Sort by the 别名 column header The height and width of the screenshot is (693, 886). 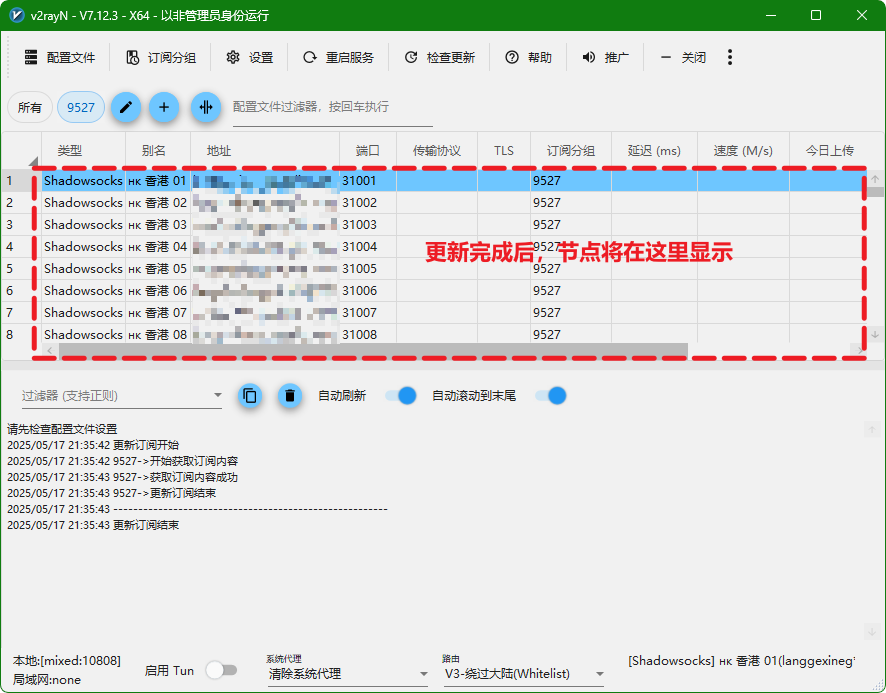(158, 150)
